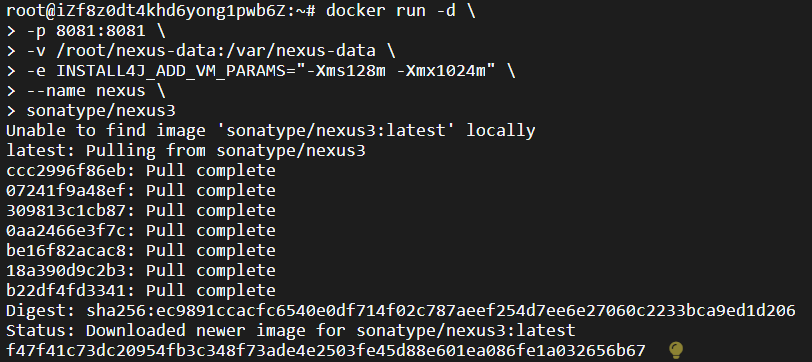
Task: Click the container ID hash starting f47f41c73dc
Action: pos(326,350)
